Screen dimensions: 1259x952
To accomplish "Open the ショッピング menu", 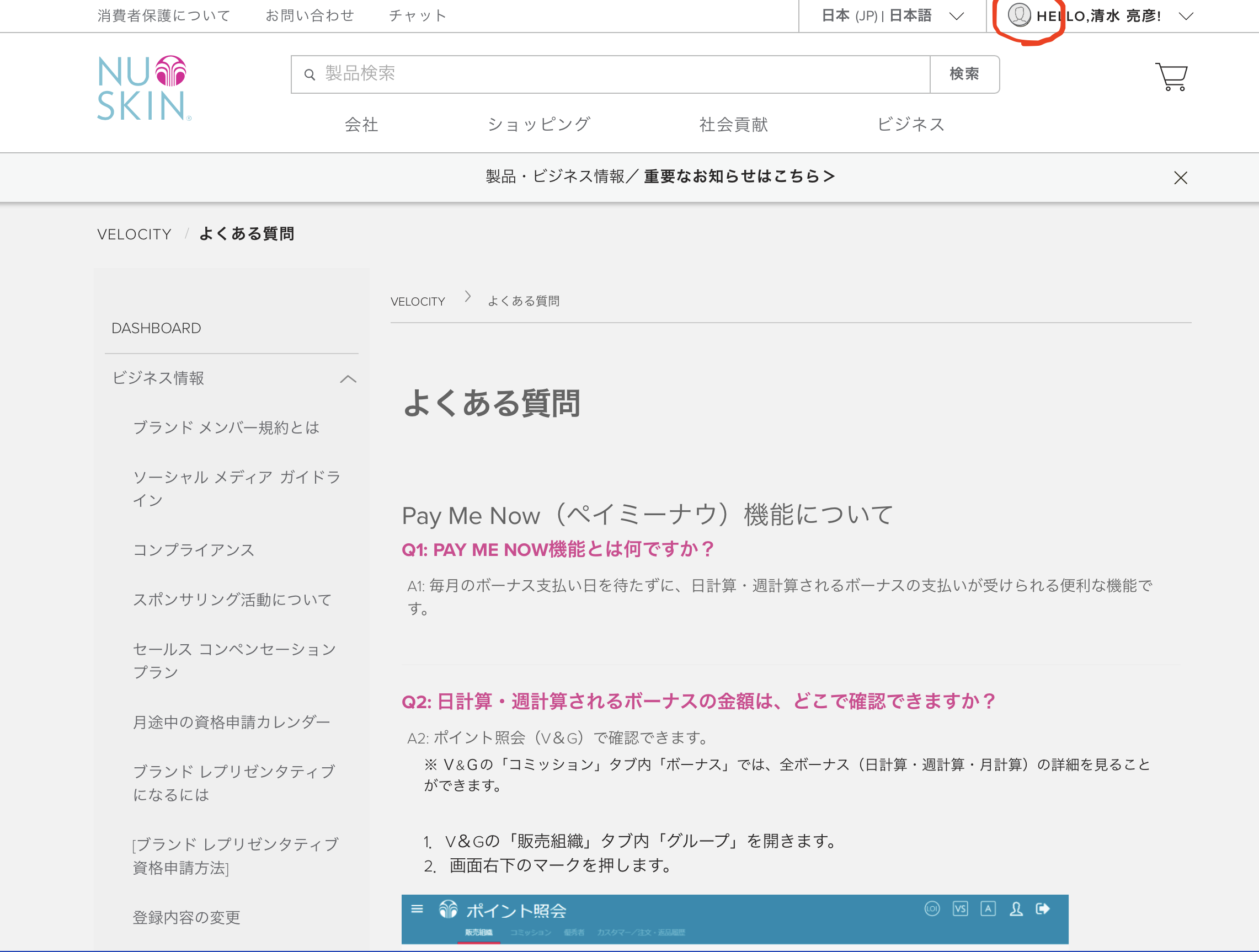I will [x=538, y=124].
